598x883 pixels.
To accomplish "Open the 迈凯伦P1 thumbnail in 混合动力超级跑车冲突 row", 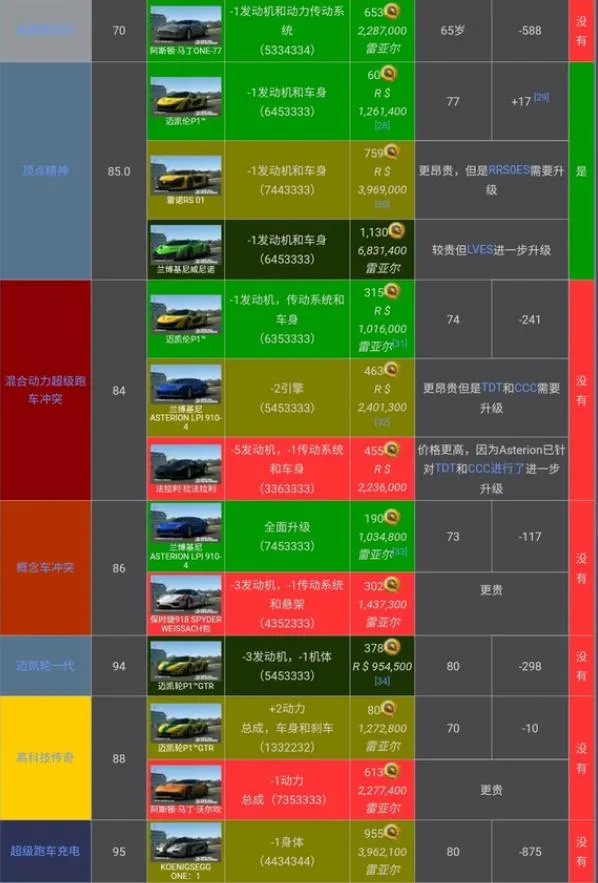I will (x=186, y=314).
